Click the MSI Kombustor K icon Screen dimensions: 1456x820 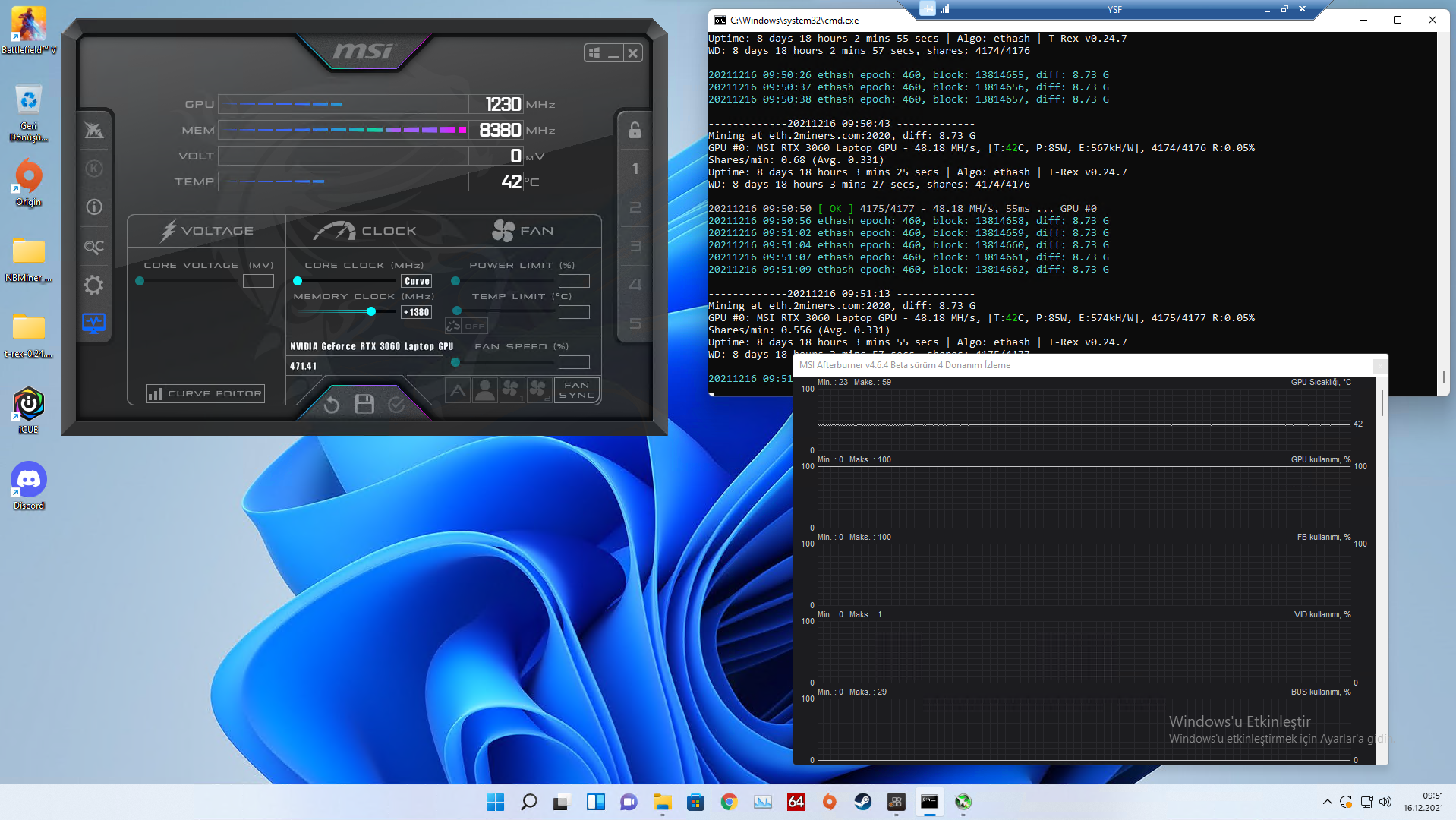[x=93, y=169]
